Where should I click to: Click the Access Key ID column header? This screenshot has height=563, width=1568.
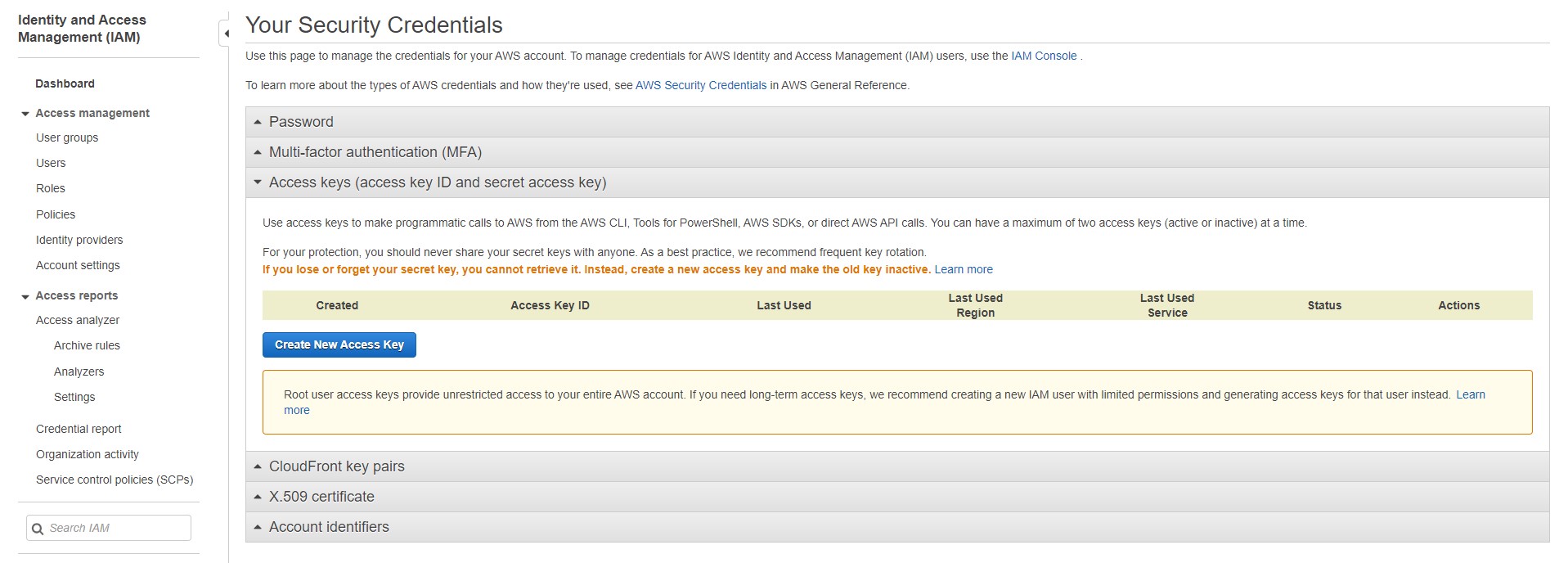(550, 305)
